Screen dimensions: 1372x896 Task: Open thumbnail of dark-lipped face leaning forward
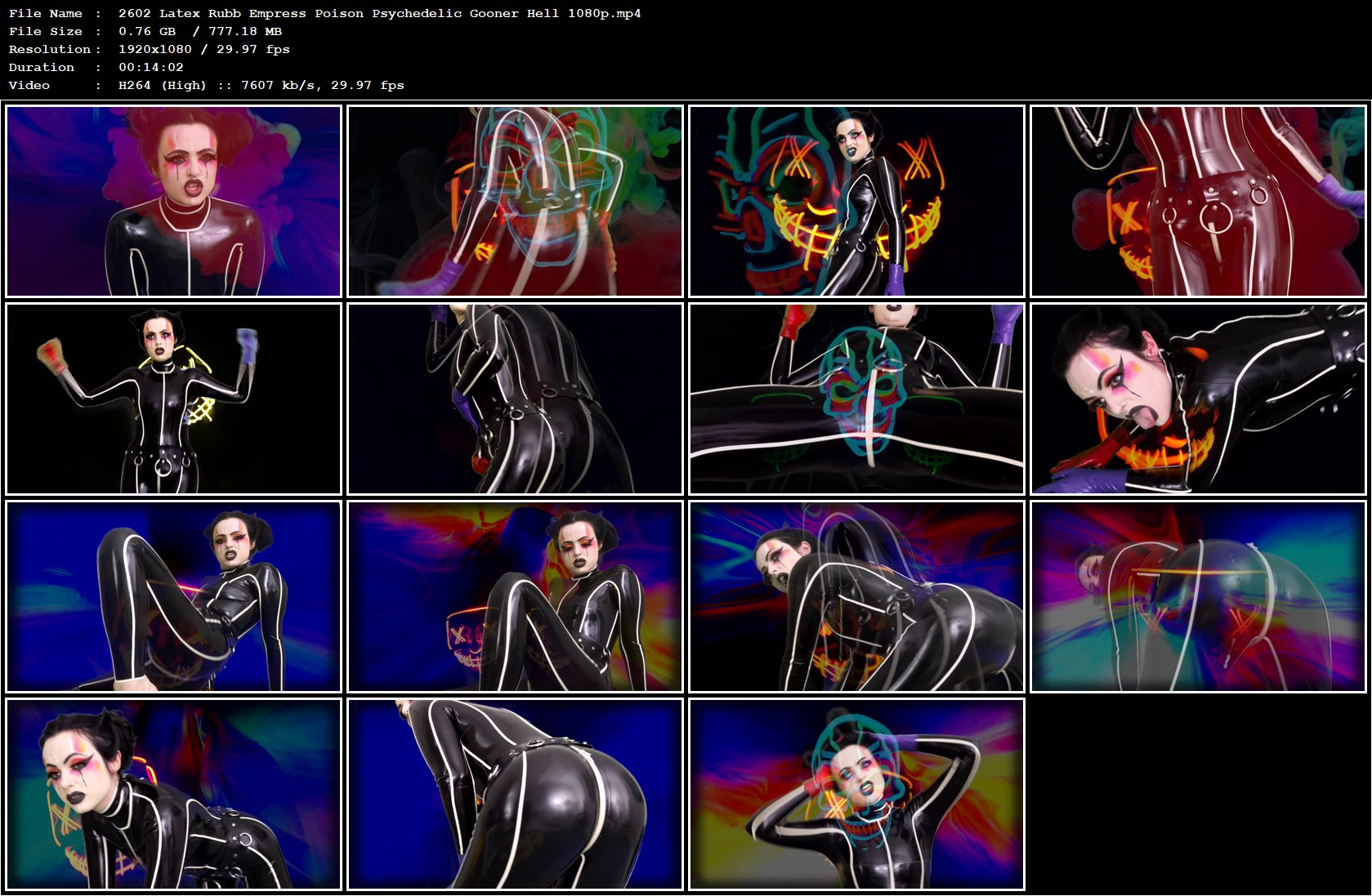(x=173, y=794)
